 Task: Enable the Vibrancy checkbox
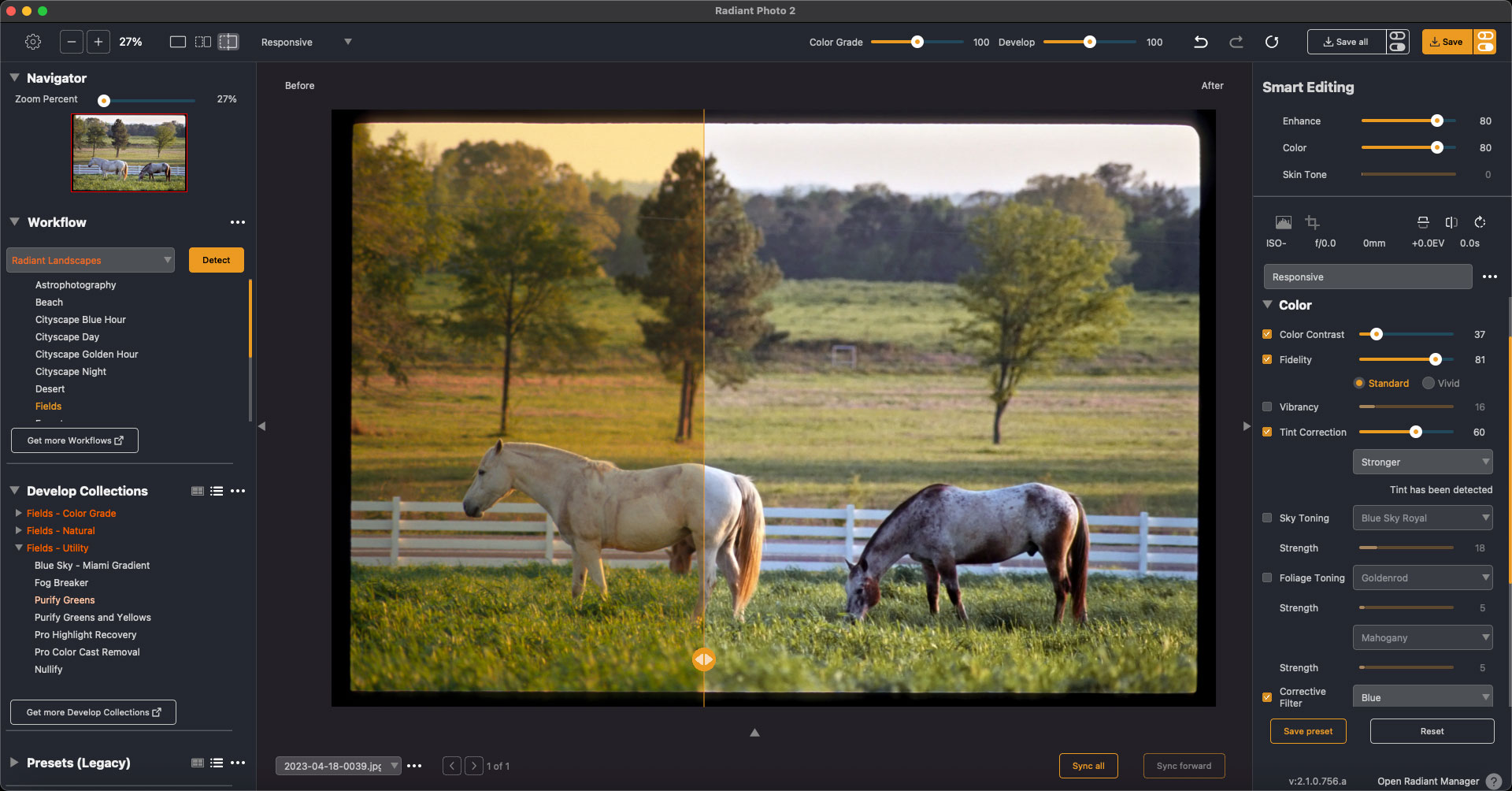point(1267,407)
